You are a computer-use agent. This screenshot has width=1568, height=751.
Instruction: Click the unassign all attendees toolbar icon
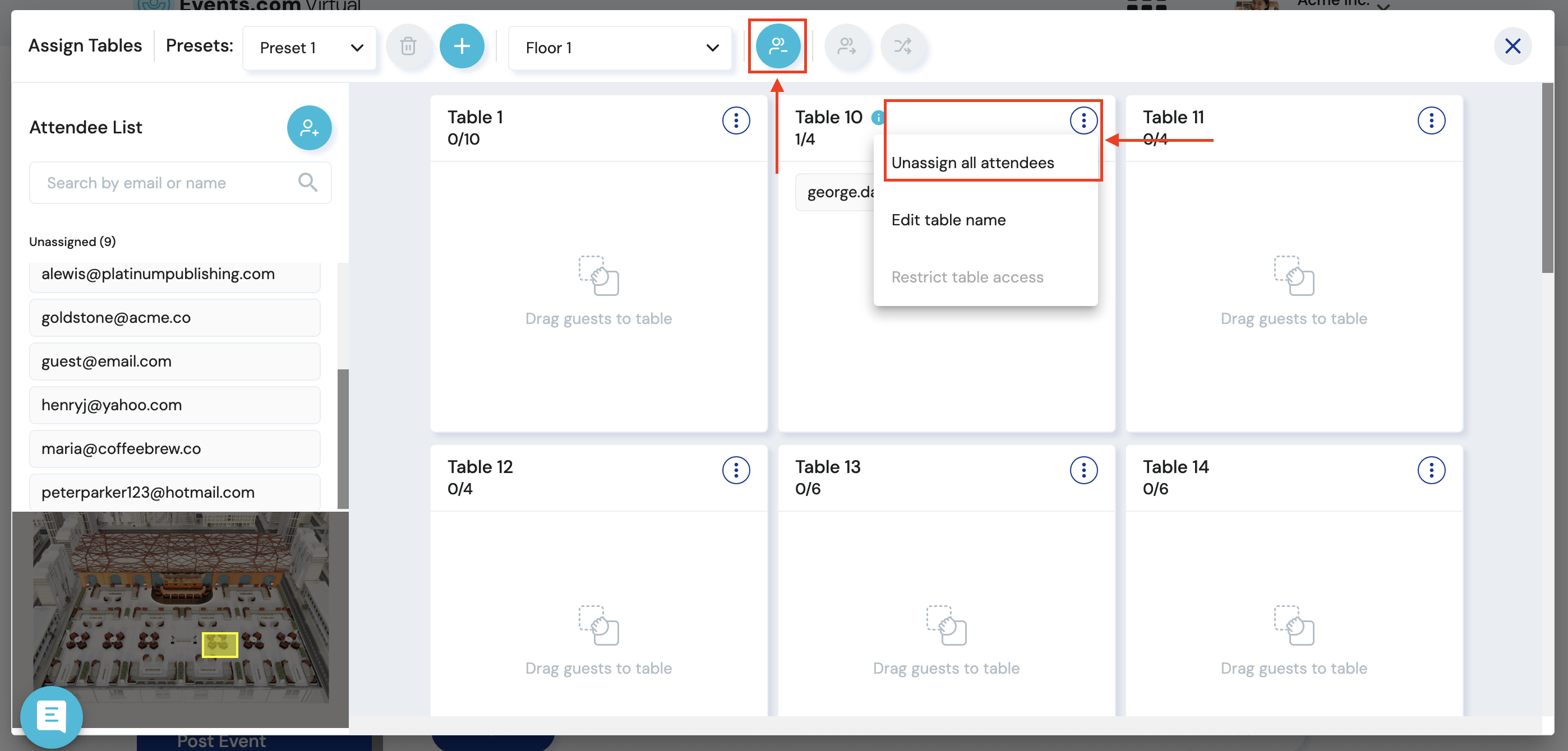[777, 46]
